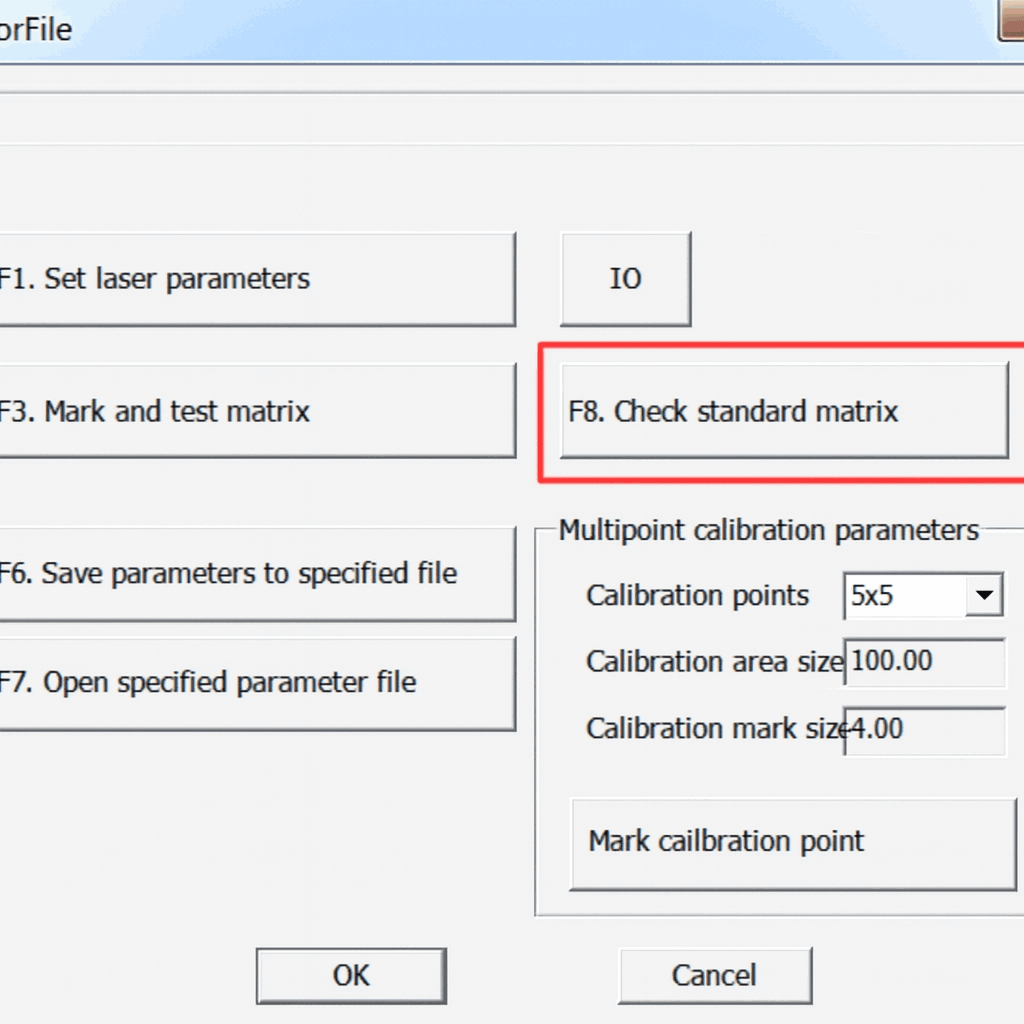Click the Multipoint calibration parameters group title

click(x=768, y=530)
